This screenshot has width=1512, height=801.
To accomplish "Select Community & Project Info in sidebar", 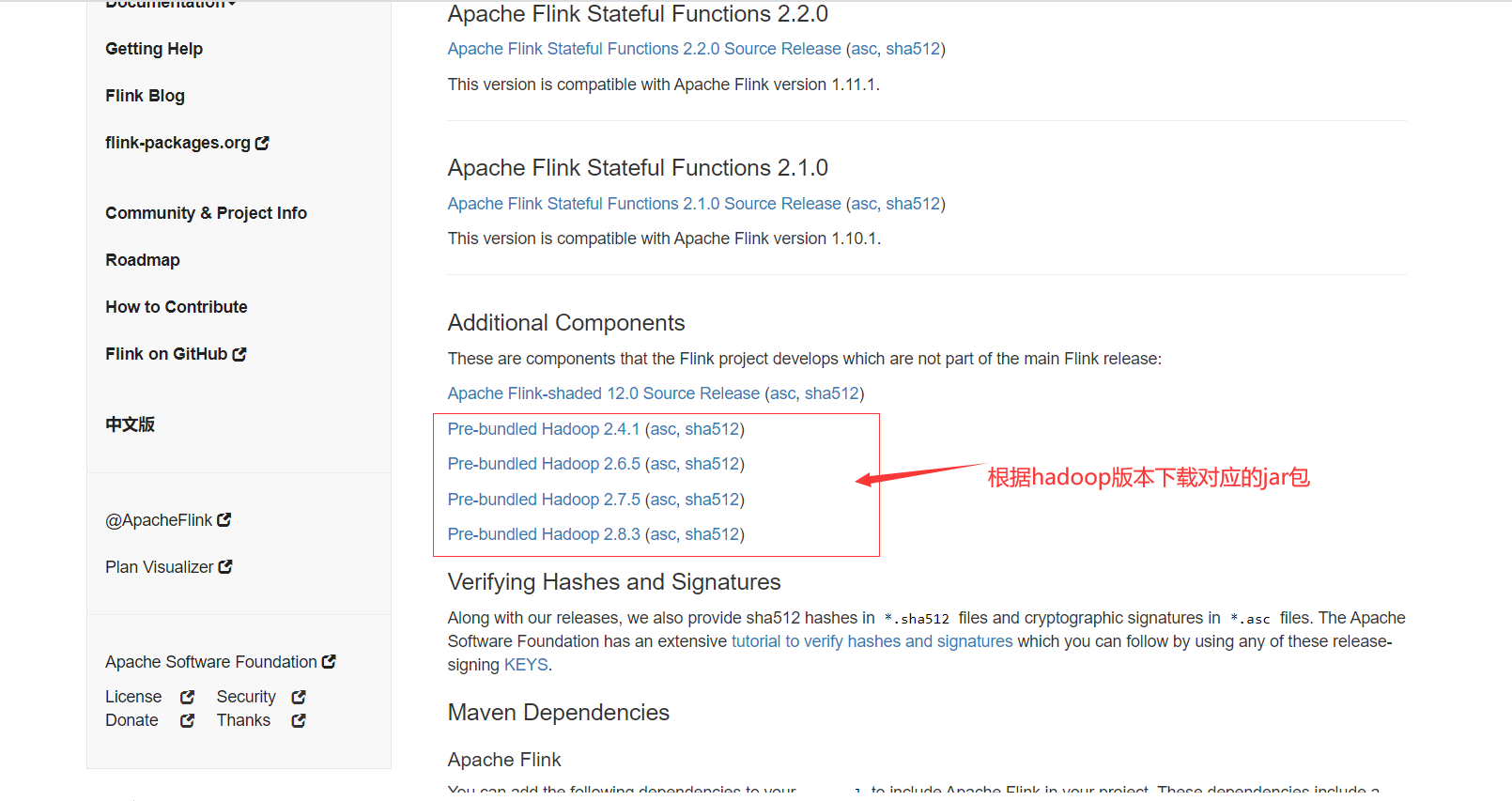I will click(x=206, y=212).
